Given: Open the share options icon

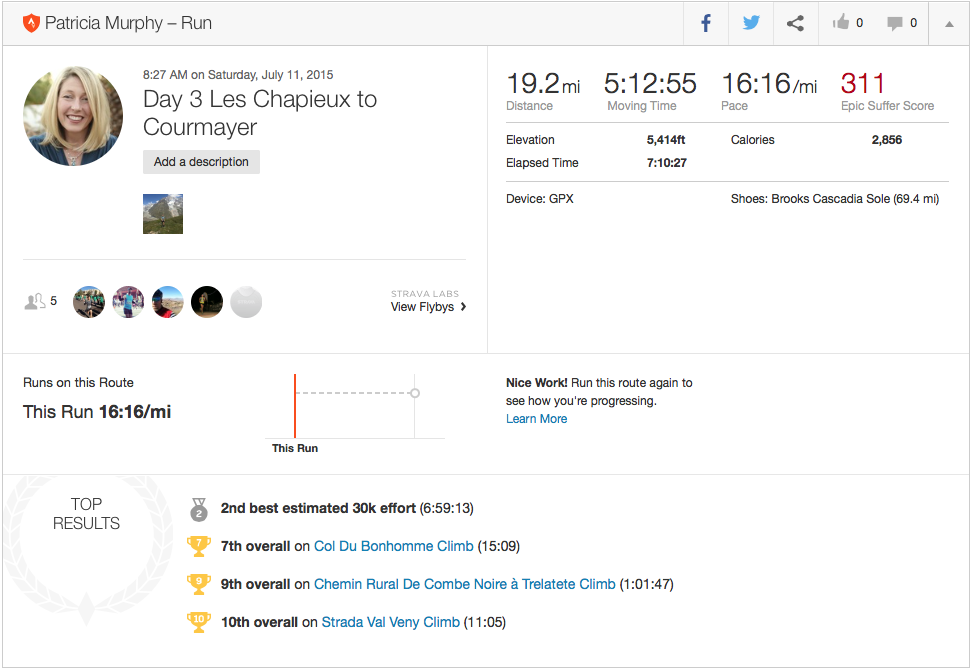Looking at the screenshot, I should click(795, 23).
